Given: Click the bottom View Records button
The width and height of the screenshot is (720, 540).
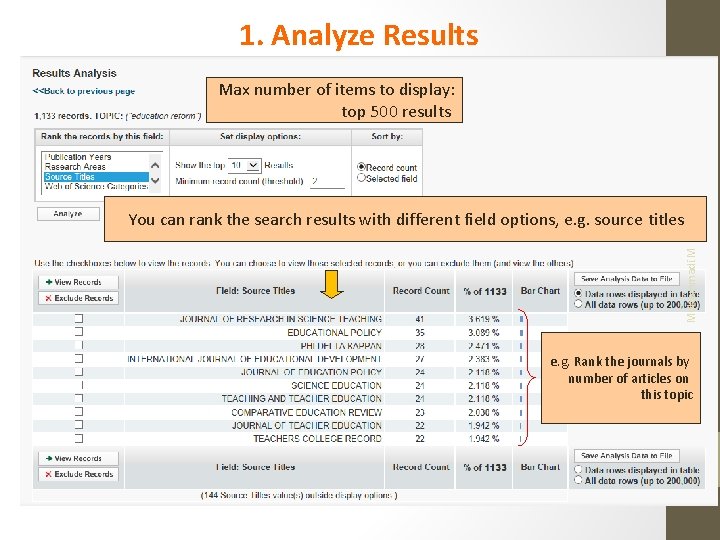Looking at the screenshot, I should point(78,458).
